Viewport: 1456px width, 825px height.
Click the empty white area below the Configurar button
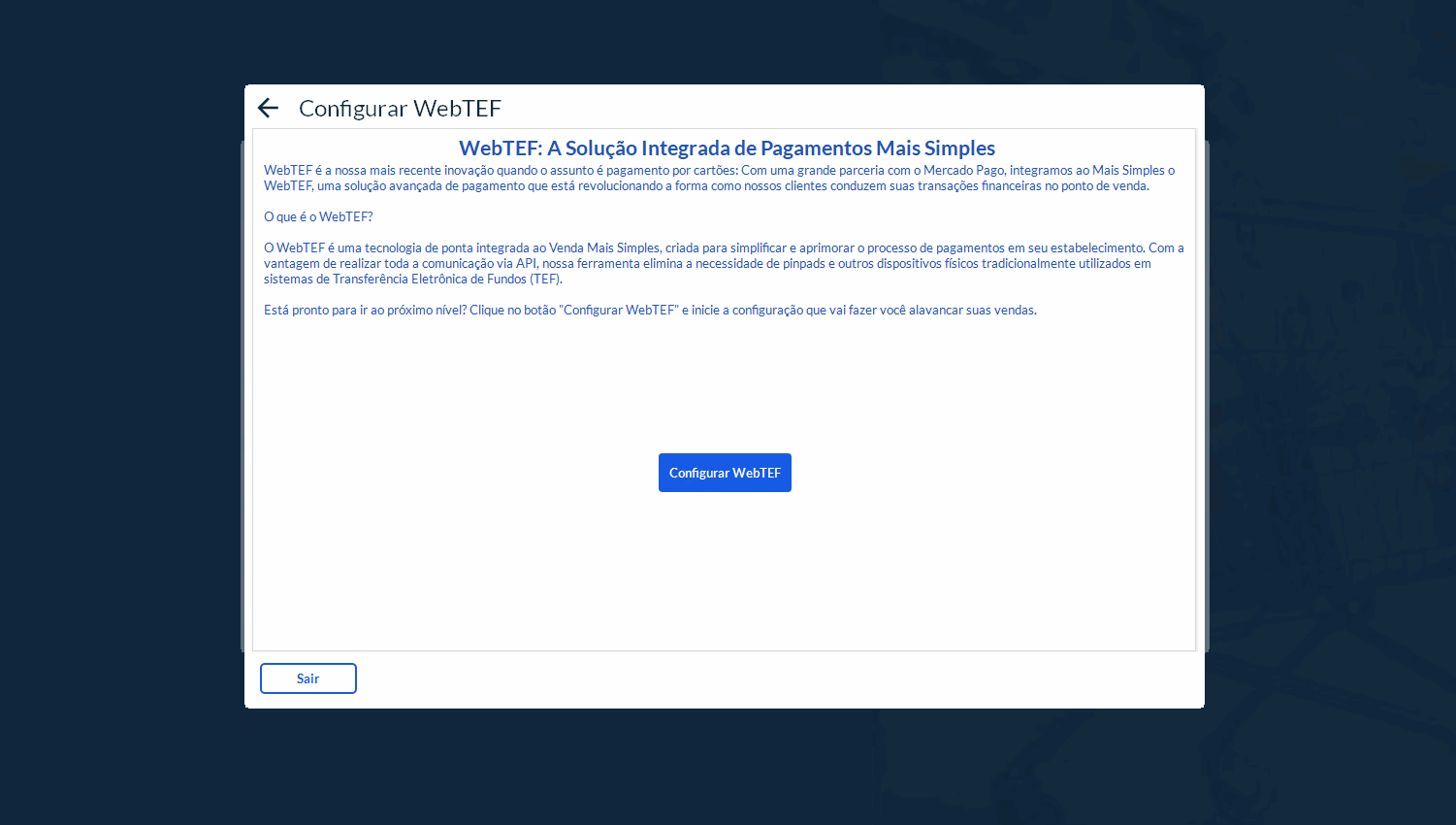(x=725, y=573)
